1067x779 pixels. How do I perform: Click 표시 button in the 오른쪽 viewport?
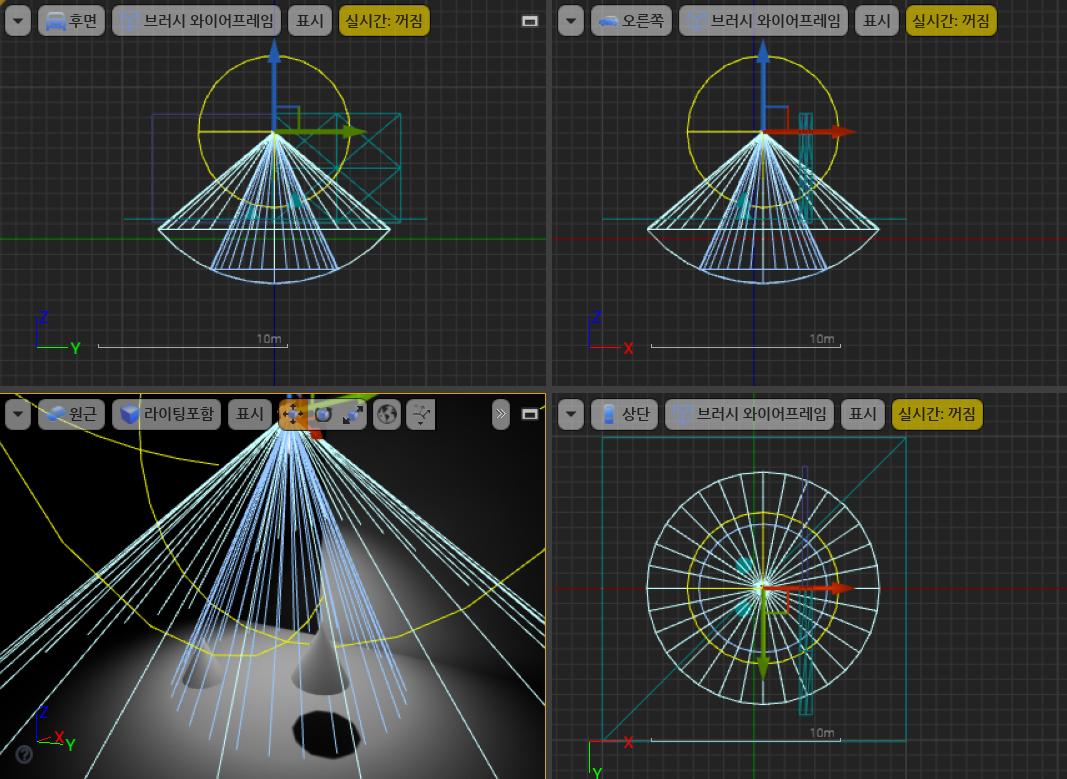coord(877,21)
